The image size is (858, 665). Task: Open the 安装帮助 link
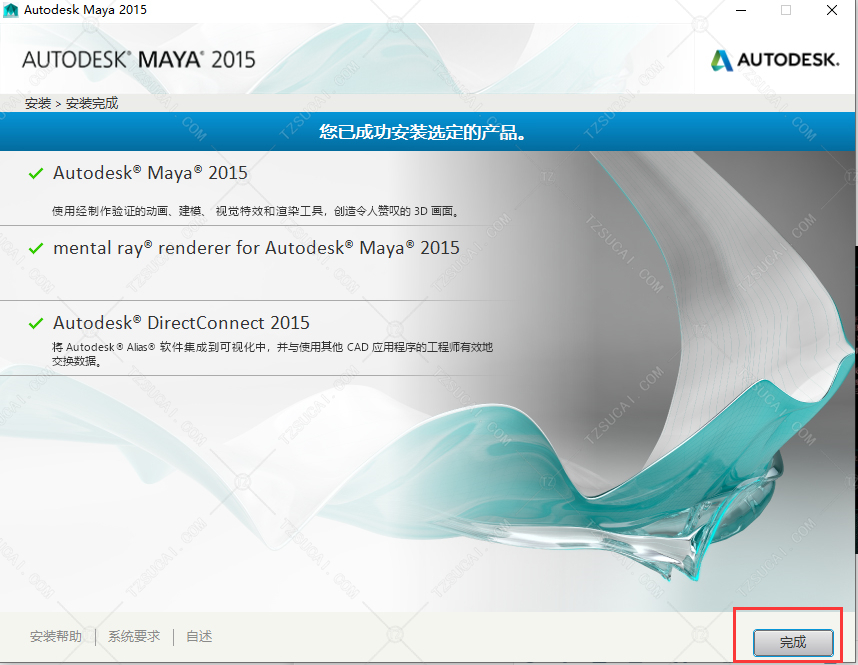pyautogui.click(x=56, y=637)
